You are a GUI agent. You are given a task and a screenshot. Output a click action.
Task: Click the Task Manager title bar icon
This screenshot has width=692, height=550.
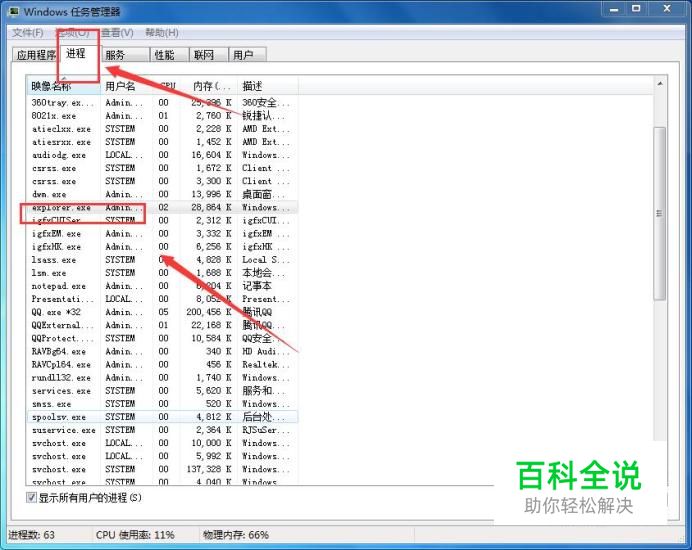[x=14, y=11]
